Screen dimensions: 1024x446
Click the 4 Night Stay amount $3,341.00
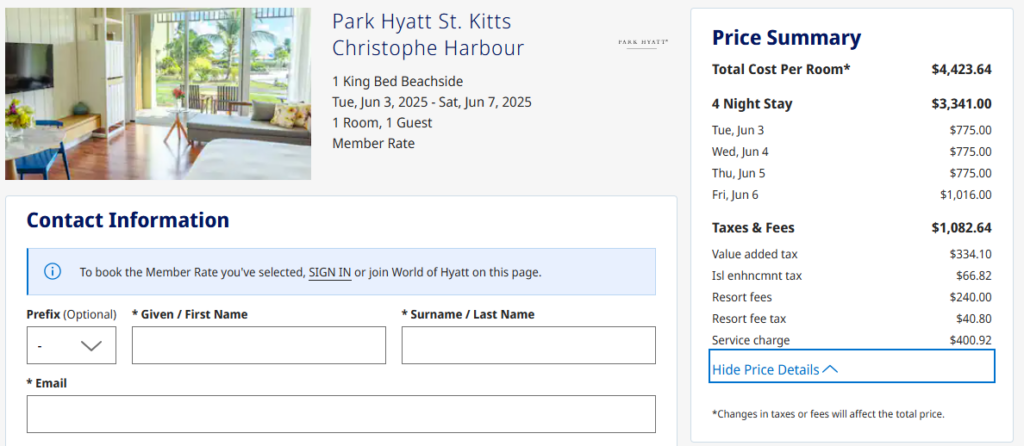coord(961,104)
